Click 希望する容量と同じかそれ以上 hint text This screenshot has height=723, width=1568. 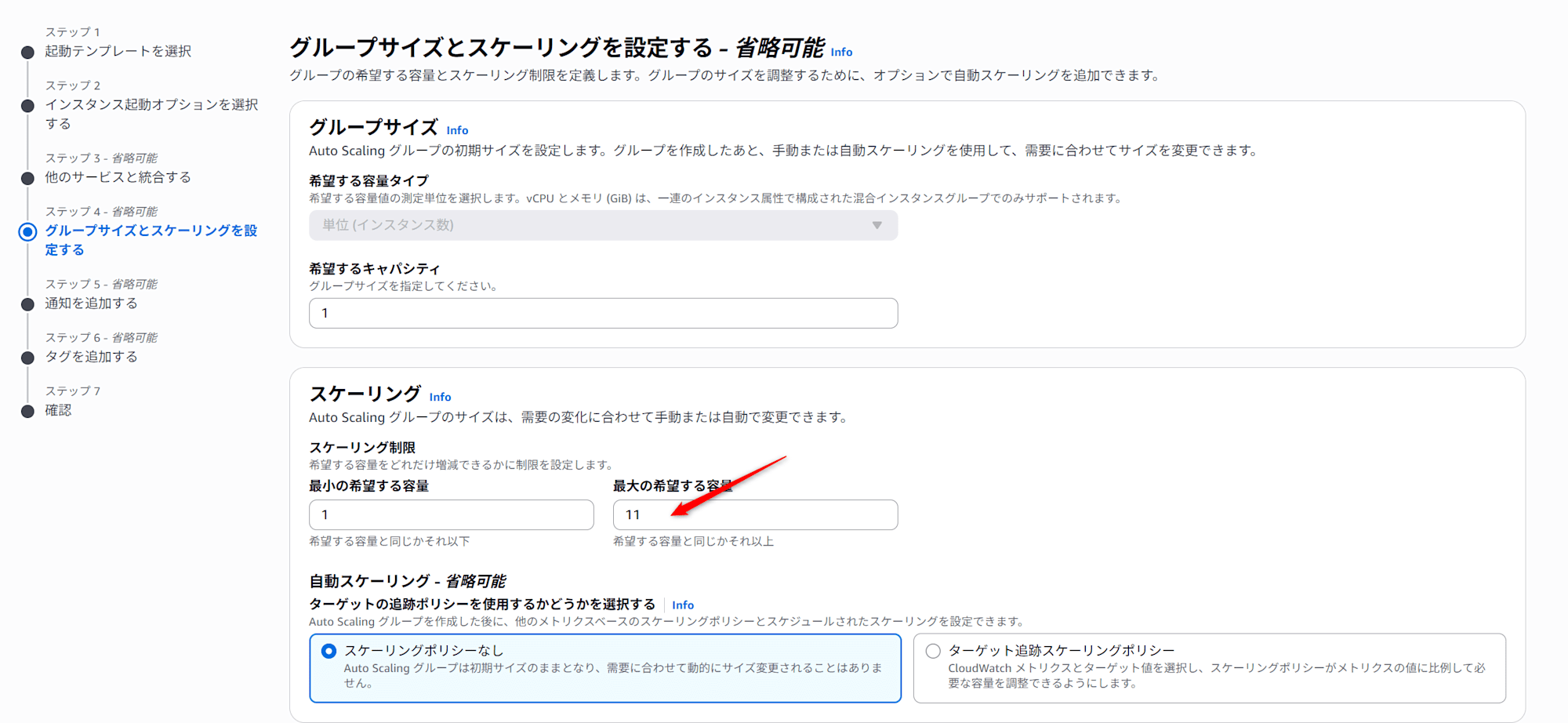tap(693, 541)
